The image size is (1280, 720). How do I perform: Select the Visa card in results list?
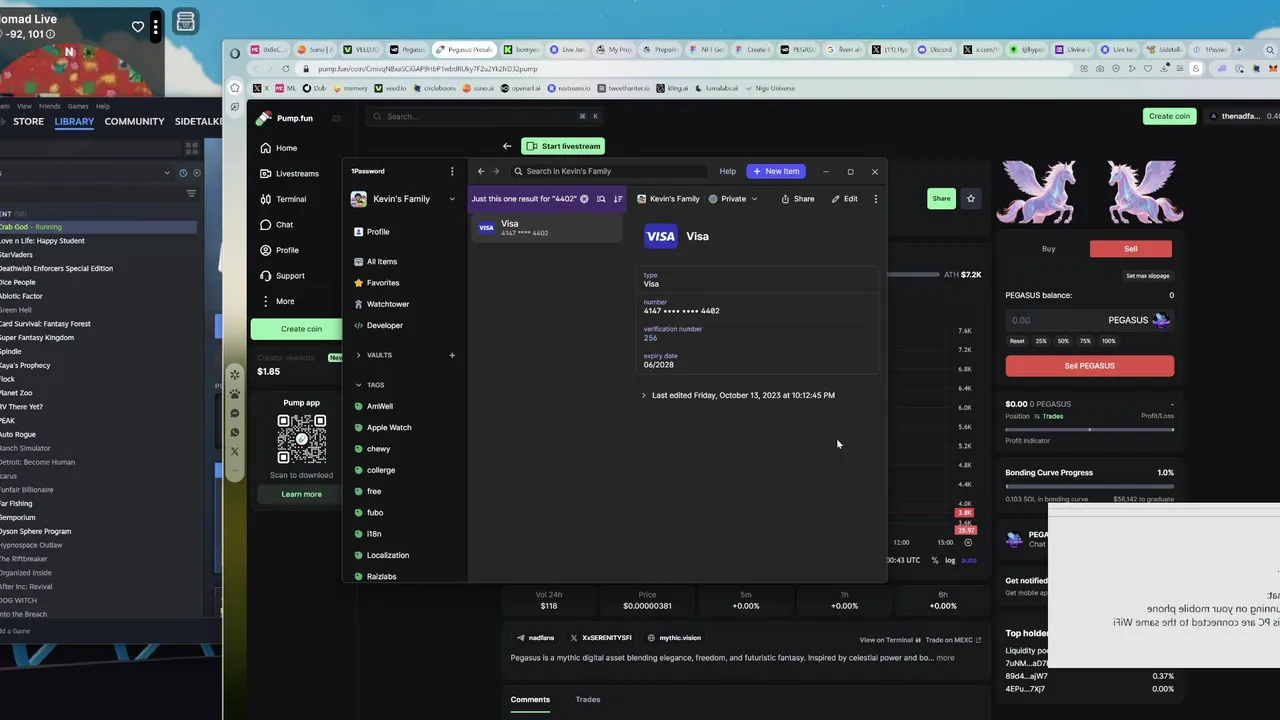547,228
